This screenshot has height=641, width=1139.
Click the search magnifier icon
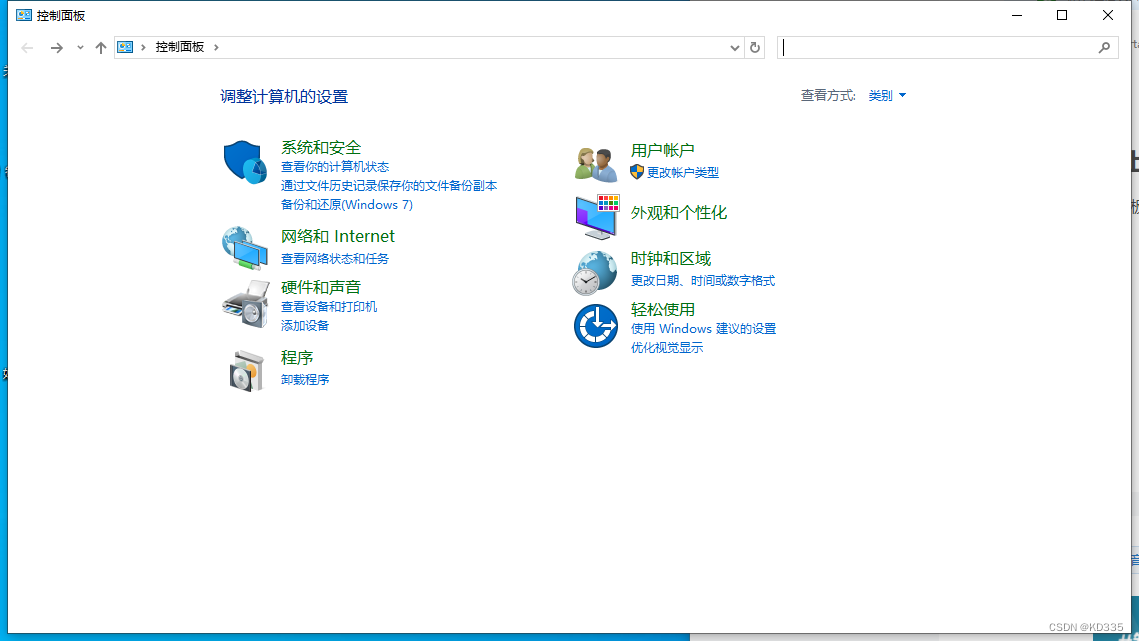pyautogui.click(x=1104, y=48)
